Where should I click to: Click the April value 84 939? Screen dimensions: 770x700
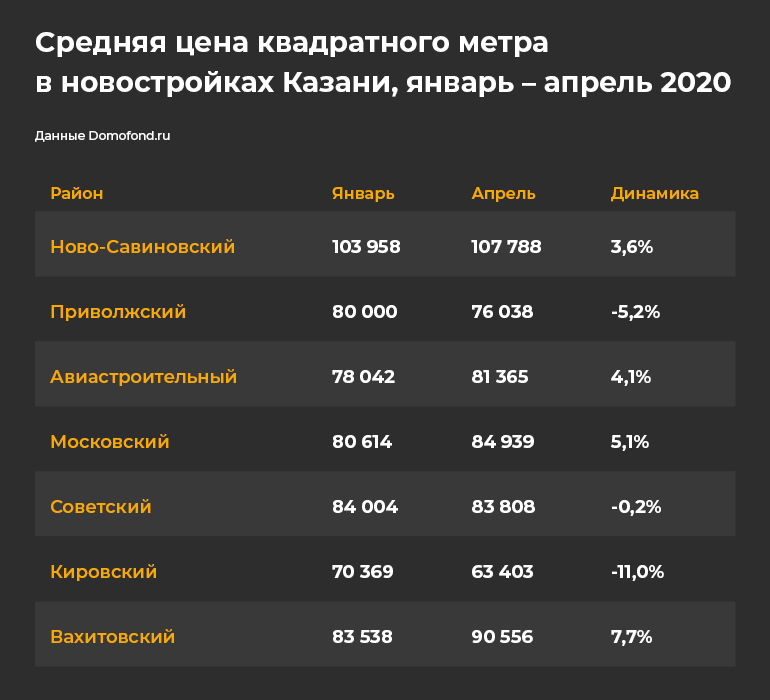[503, 442]
